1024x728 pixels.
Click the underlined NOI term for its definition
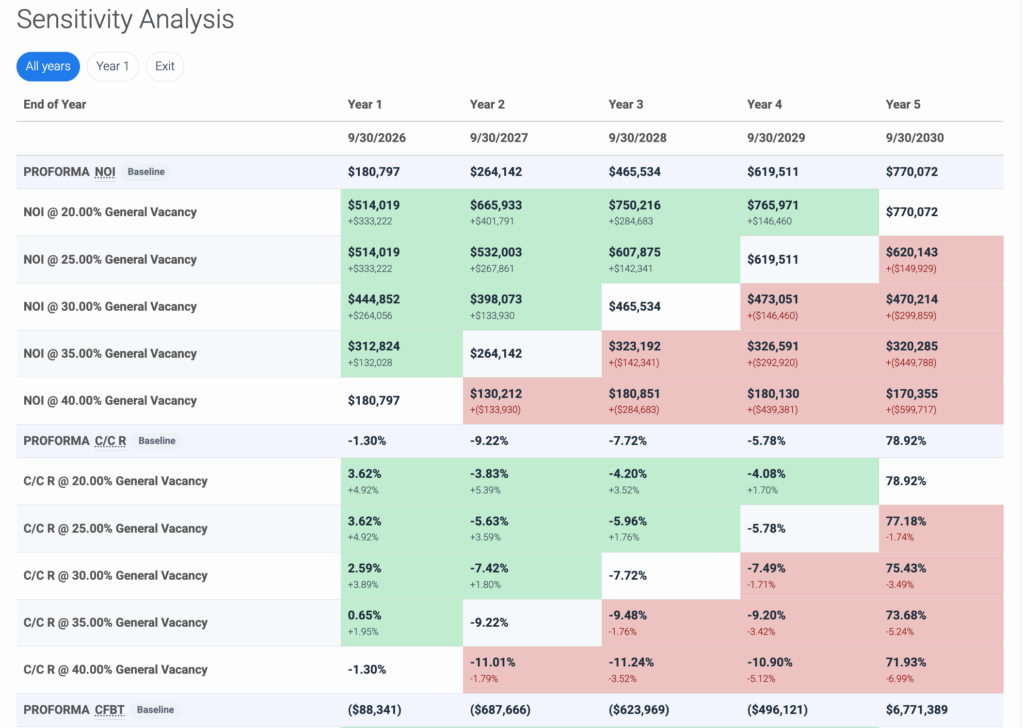coord(104,171)
